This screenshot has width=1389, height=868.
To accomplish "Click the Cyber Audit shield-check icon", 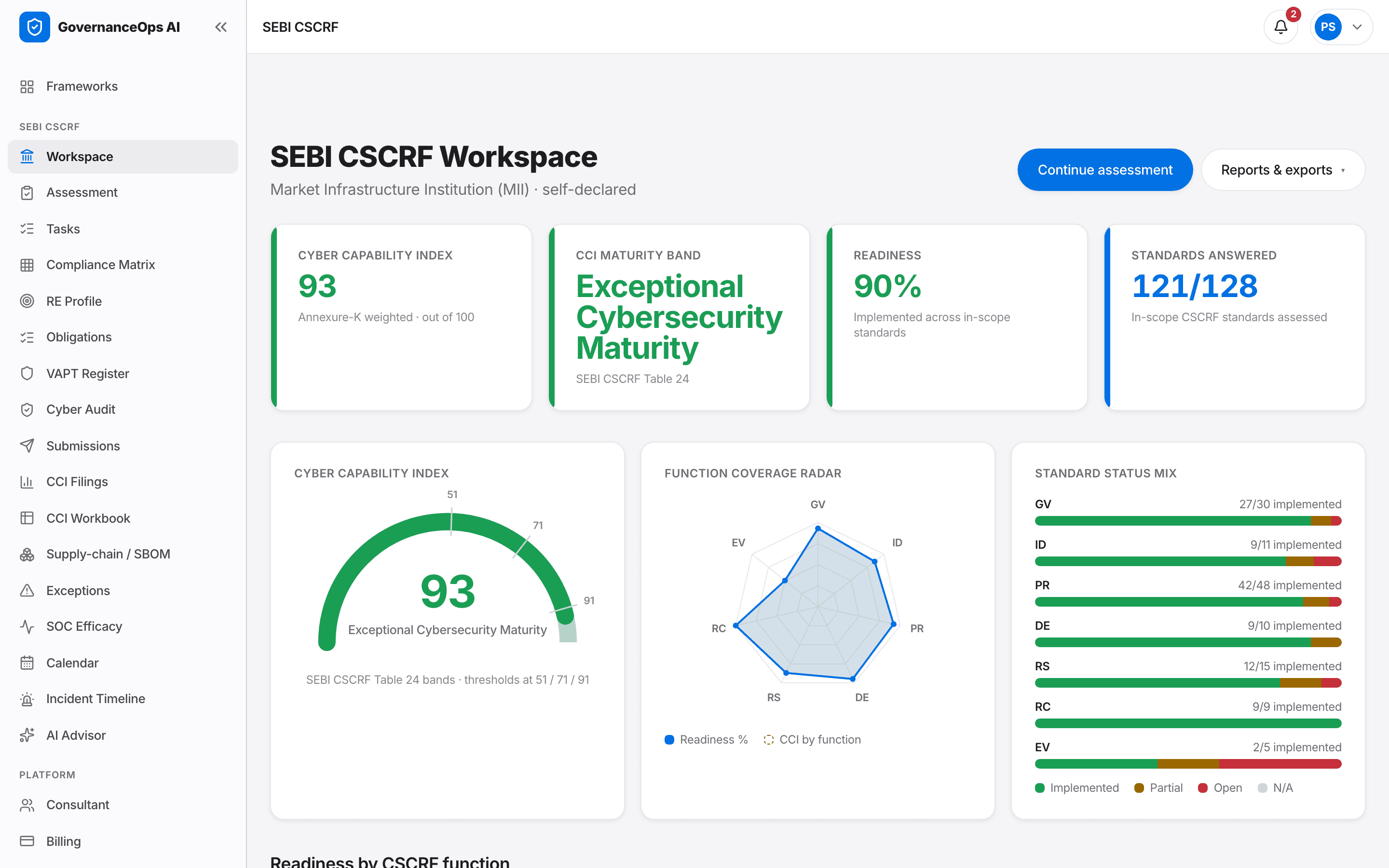I will (27, 409).
